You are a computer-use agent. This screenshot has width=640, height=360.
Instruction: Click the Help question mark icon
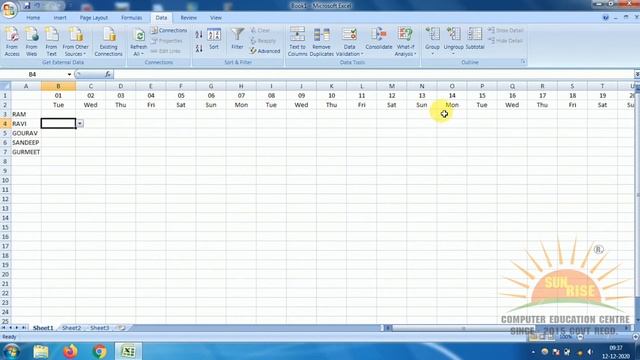(x=606, y=18)
